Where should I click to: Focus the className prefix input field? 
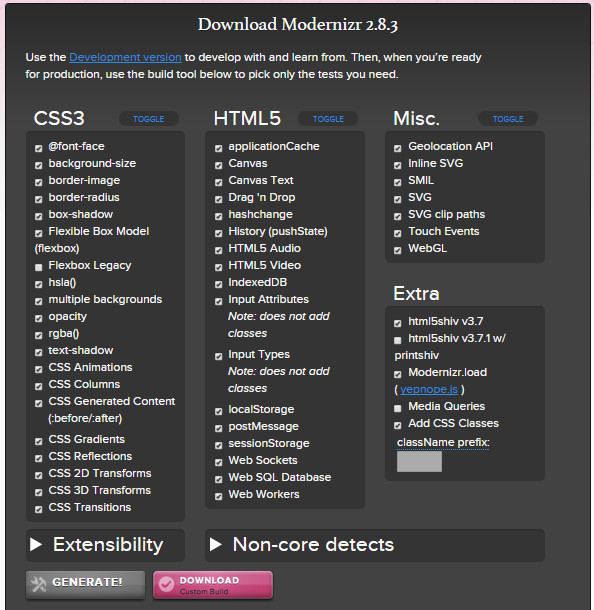click(419, 461)
